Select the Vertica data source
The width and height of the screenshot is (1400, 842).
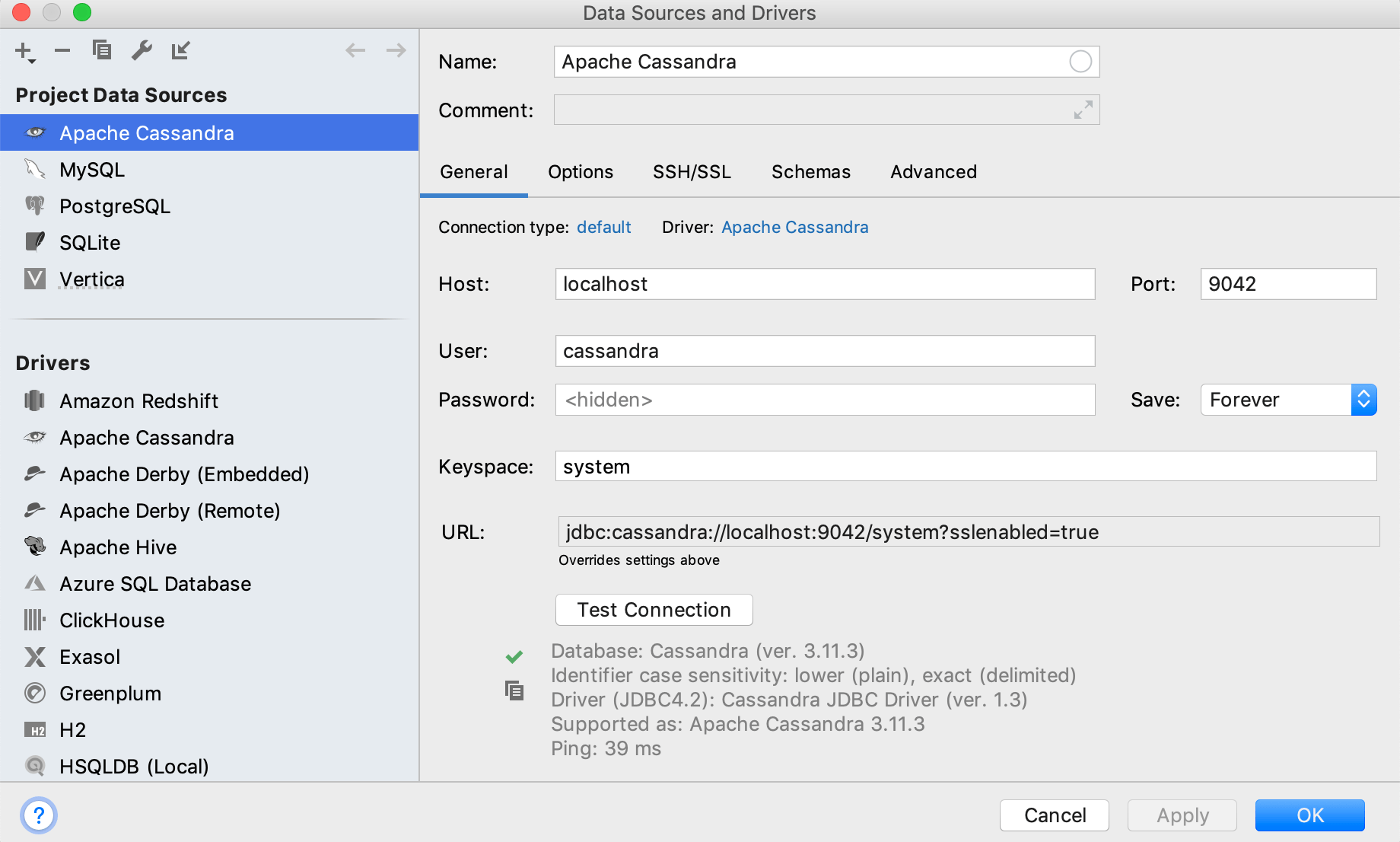[92, 279]
